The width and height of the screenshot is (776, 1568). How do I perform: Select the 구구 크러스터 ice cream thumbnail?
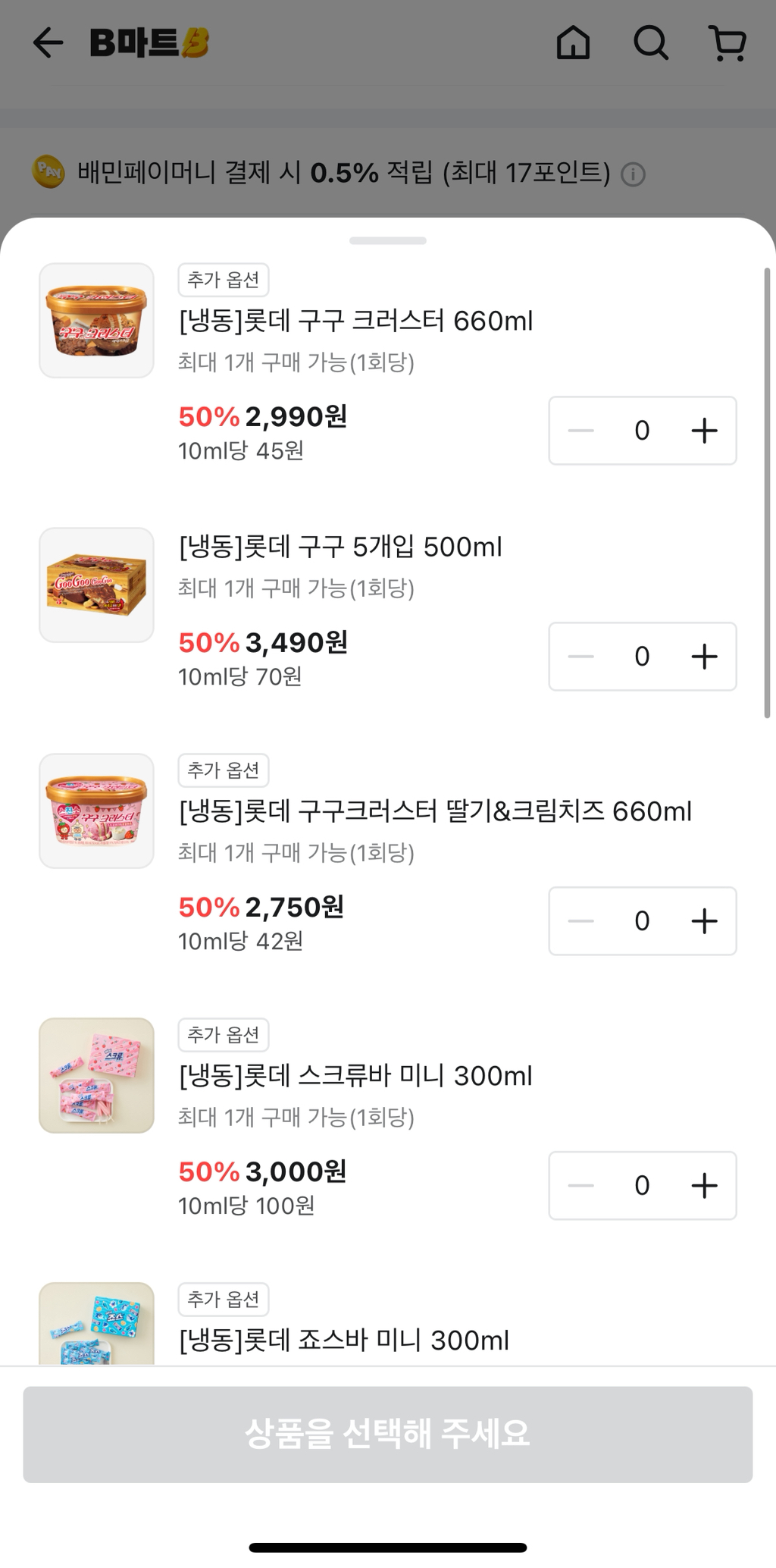[96, 321]
